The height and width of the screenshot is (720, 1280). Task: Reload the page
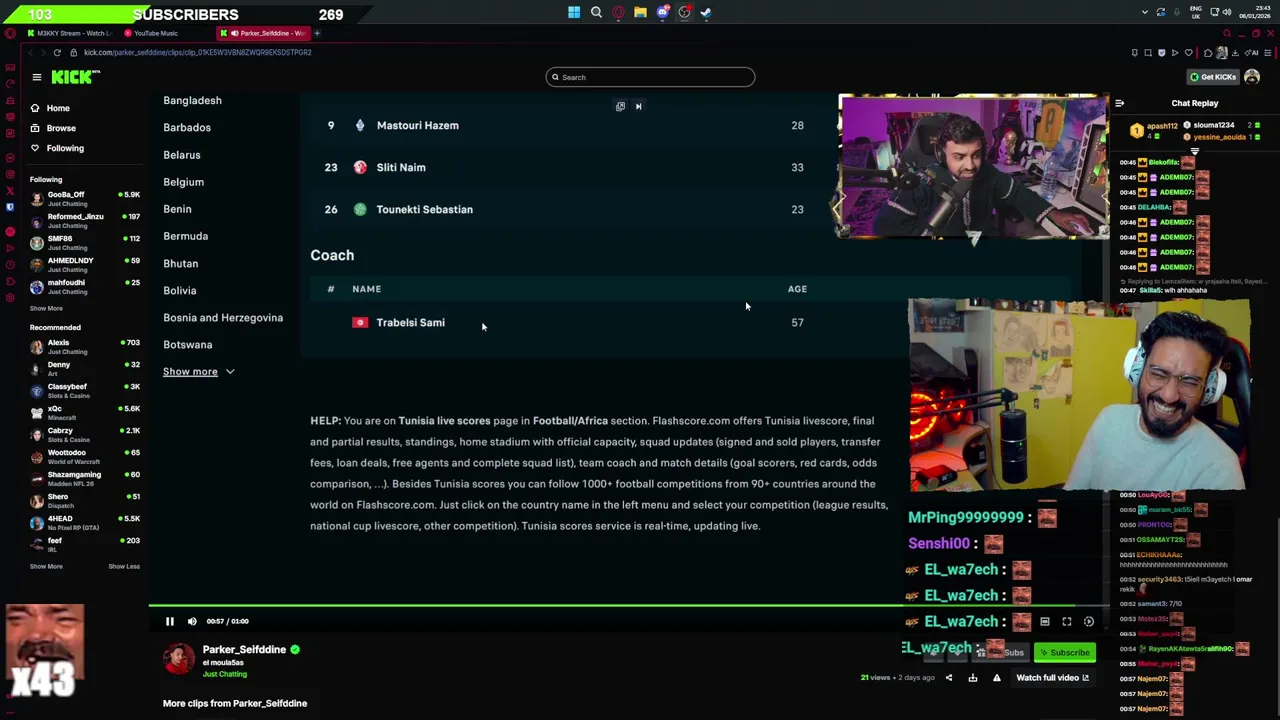pos(57,52)
